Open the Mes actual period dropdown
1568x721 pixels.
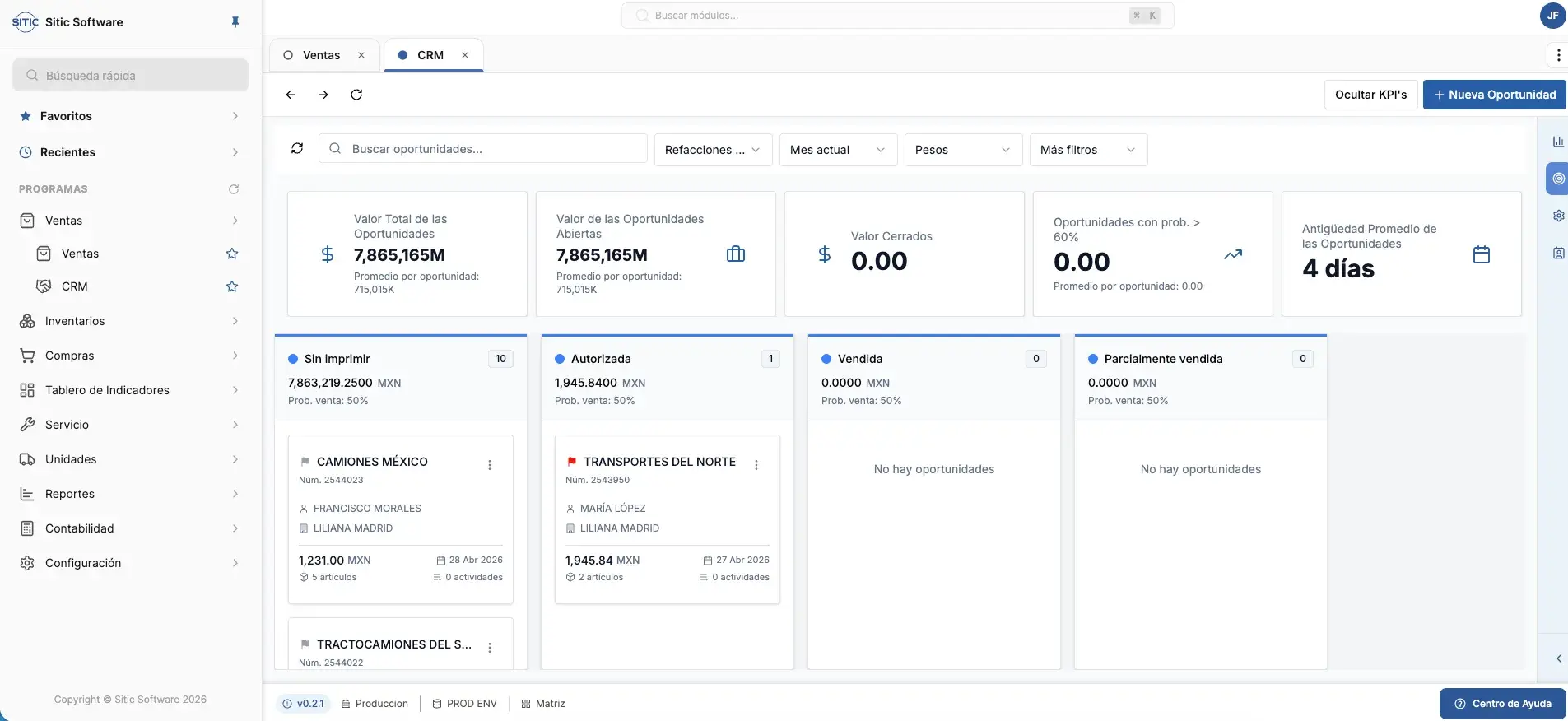(x=838, y=150)
